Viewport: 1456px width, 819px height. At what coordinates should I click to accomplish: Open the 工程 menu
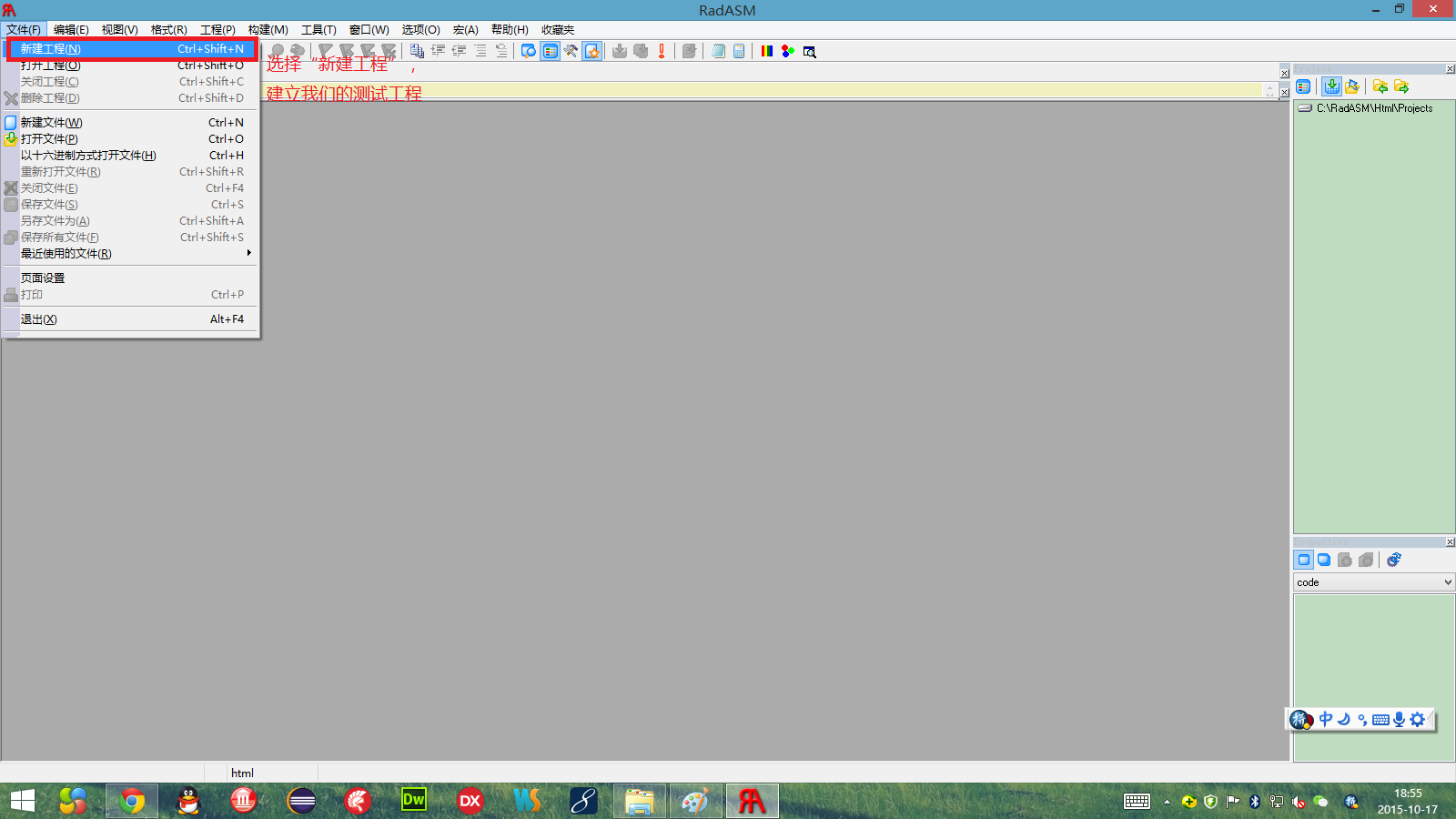click(217, 30)
